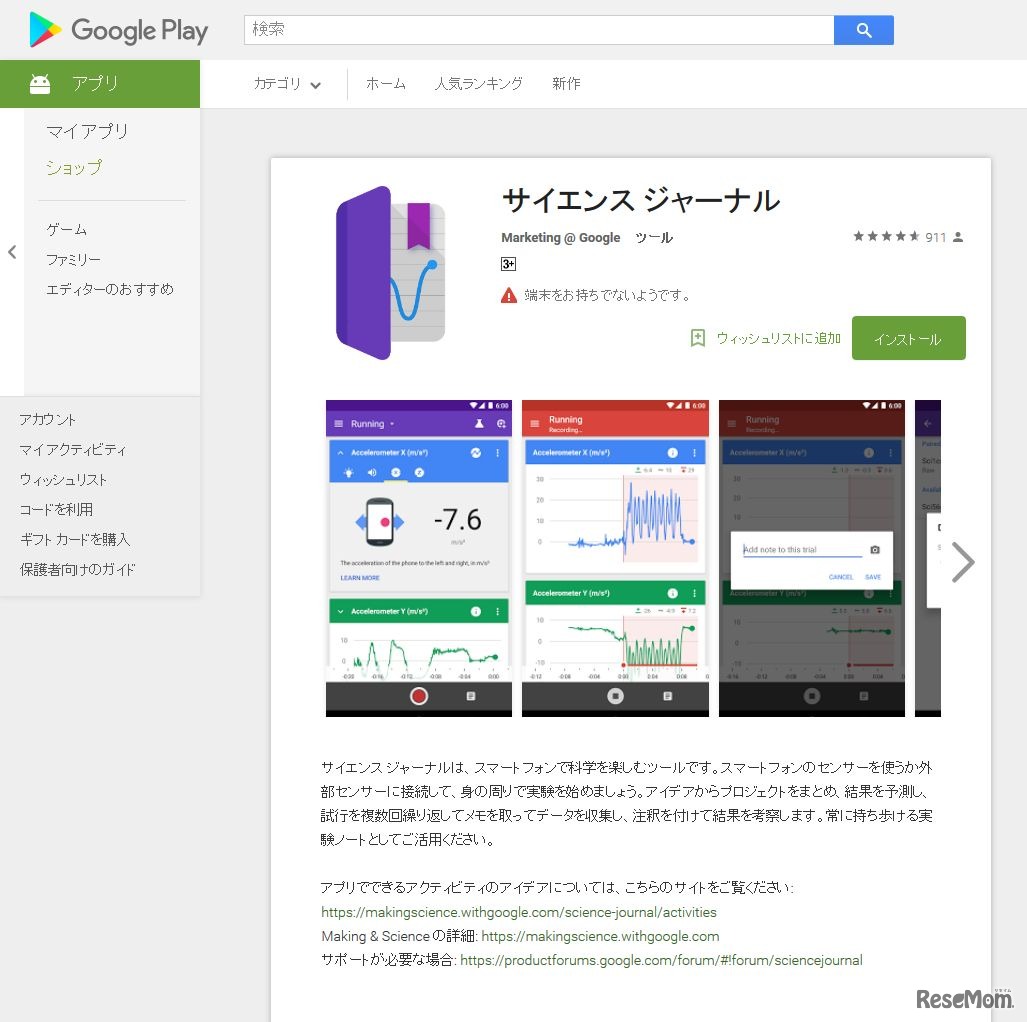1027x1022 pixels.
Task: Open 保護者向けのガイド link
Action: (x=77, y=569)
